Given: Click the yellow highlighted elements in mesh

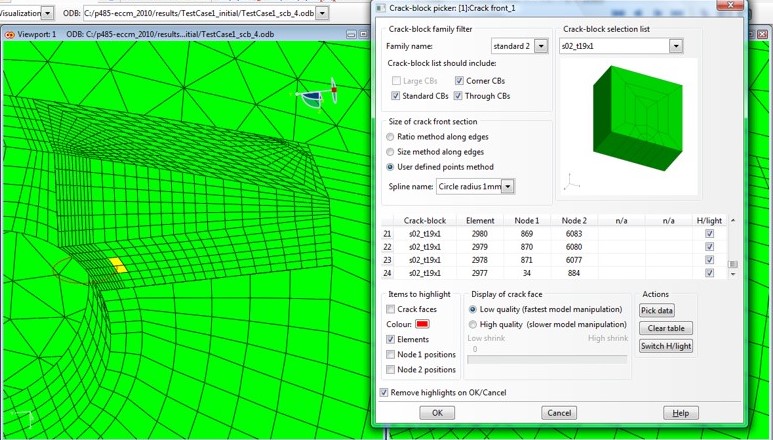Looking at the screenshot, I should pos(118,265).
